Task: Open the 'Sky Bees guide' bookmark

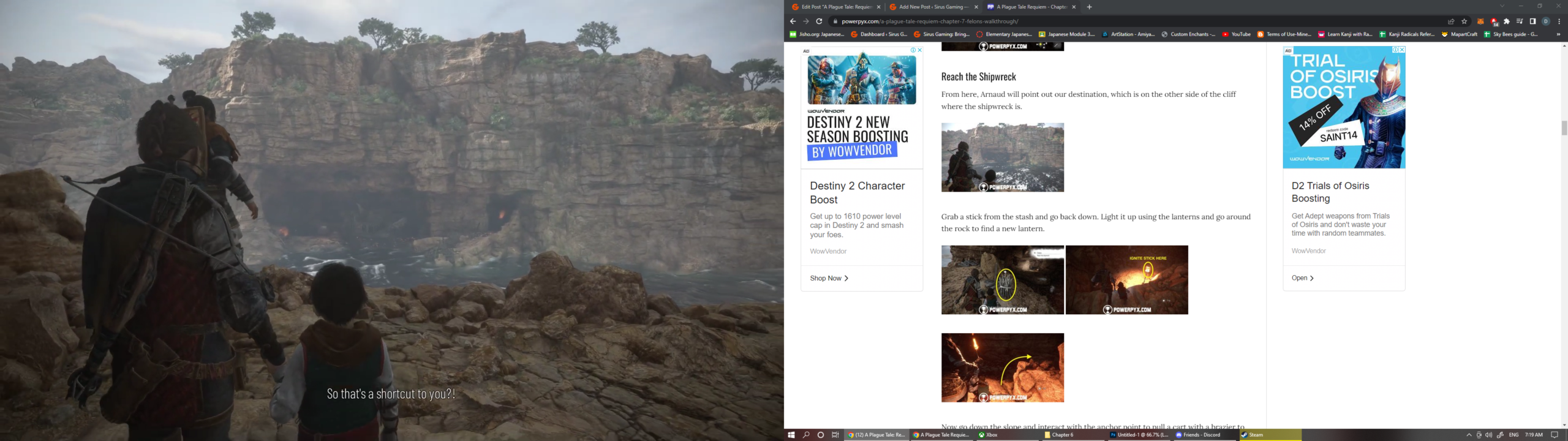Action: [x=1511, y=34]
